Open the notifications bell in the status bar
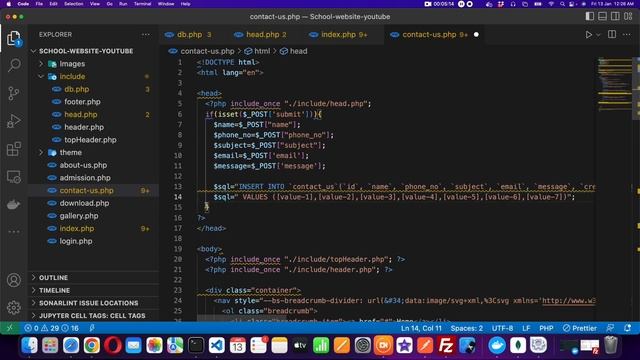 pos(627,328)
